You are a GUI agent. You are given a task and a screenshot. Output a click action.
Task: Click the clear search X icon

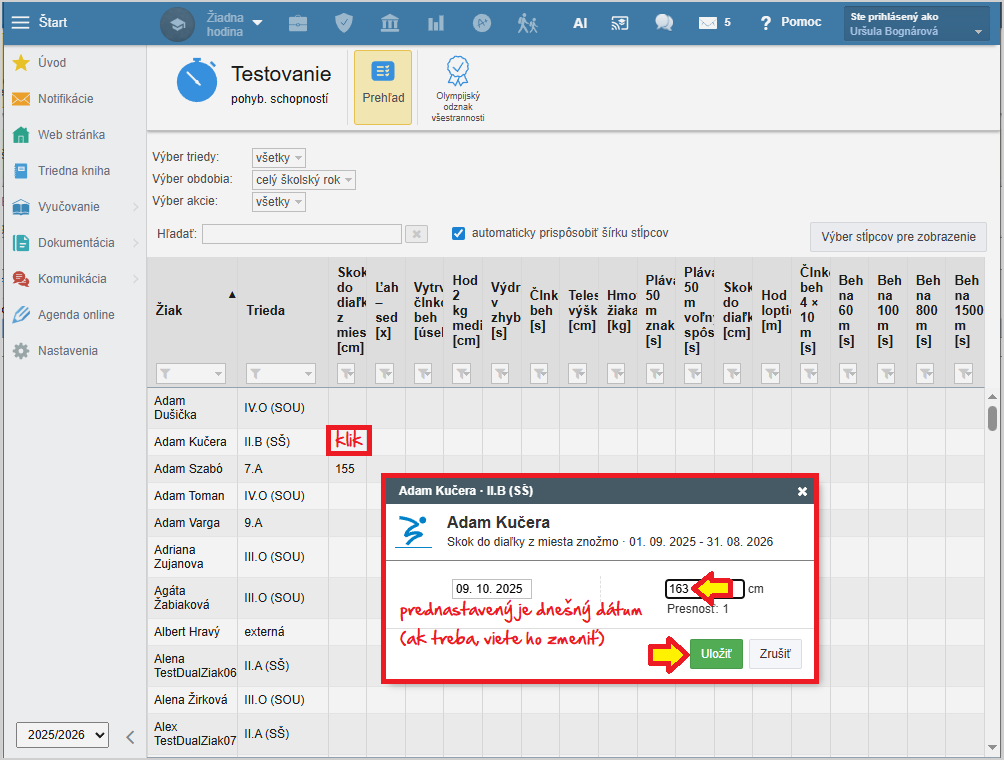tap(416, 234)
